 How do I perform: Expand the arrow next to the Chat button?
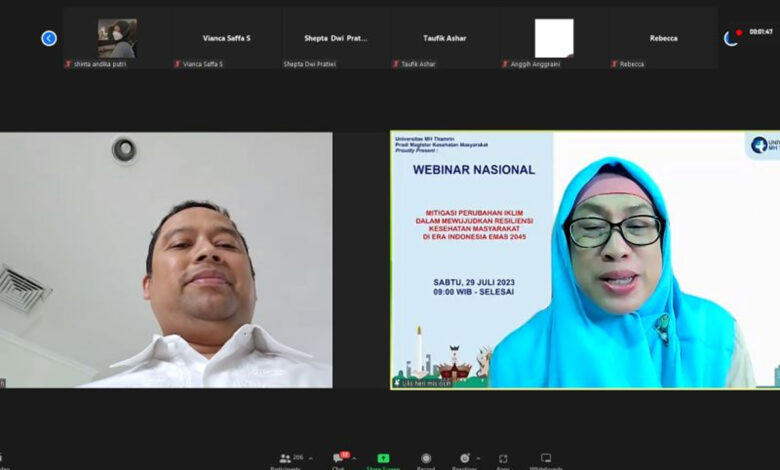(354, 458)
